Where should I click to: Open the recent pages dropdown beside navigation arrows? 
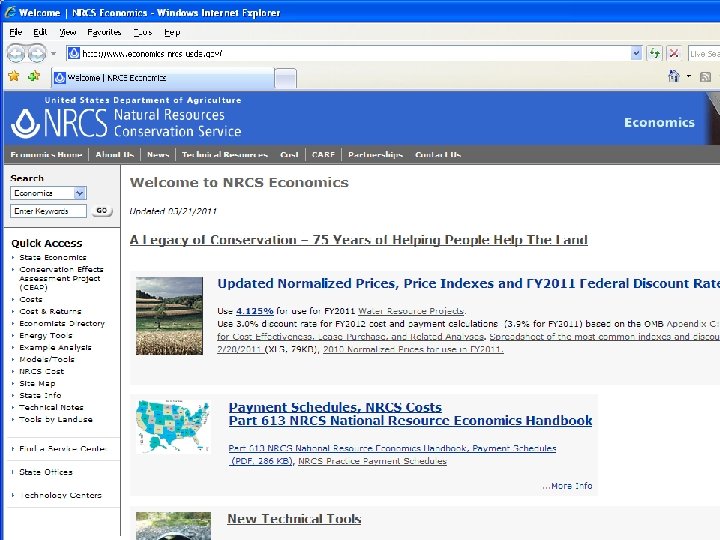(53, 54)
